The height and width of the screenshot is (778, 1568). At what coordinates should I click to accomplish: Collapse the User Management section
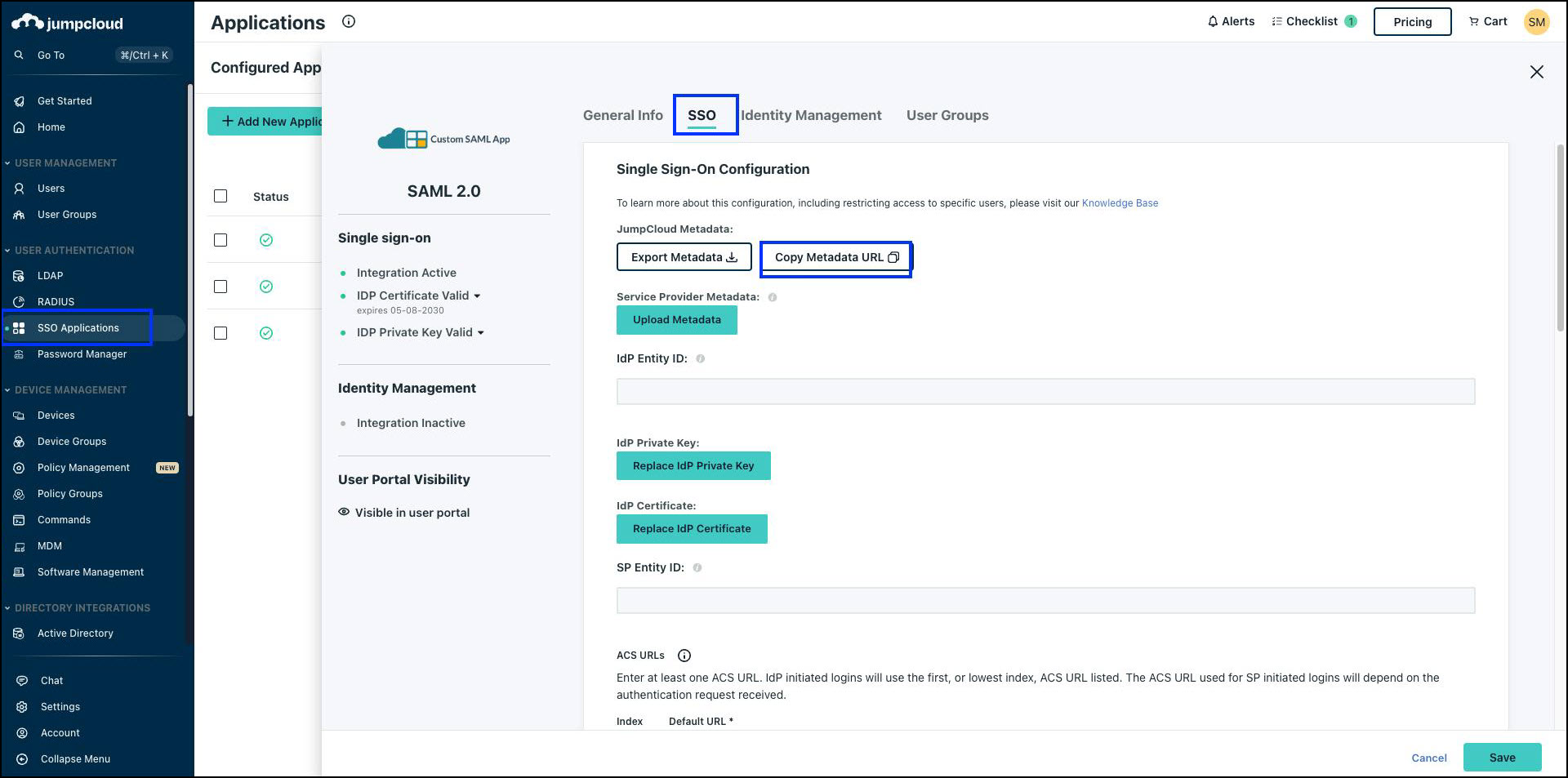coord(7,163)
